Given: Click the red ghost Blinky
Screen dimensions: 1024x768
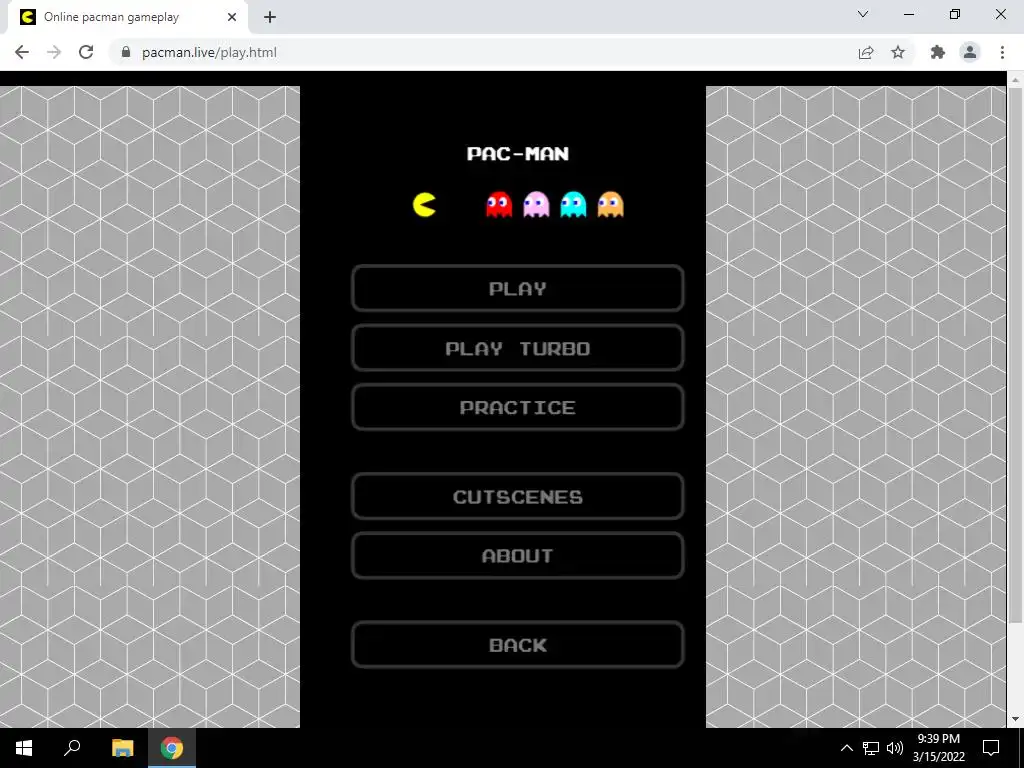Looking at the screenshot, I should click(499, 204).
